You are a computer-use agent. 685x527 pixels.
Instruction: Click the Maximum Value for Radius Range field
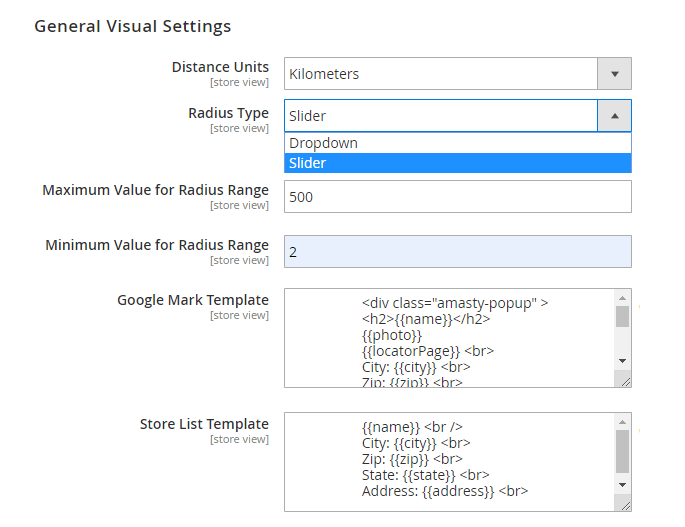(457, 197)
